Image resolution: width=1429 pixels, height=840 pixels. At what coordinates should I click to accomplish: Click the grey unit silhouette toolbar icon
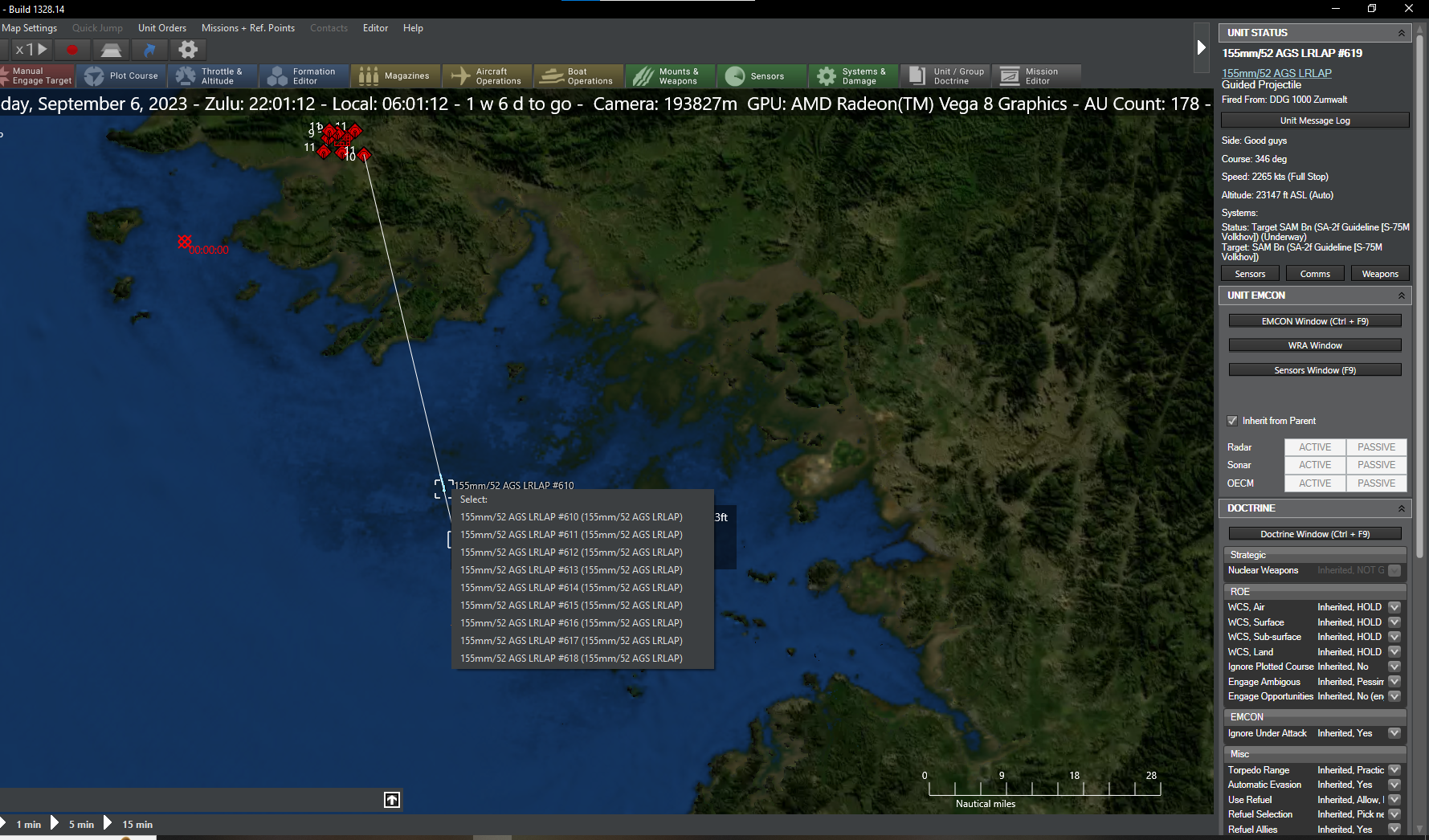click(x=111, y=50)
